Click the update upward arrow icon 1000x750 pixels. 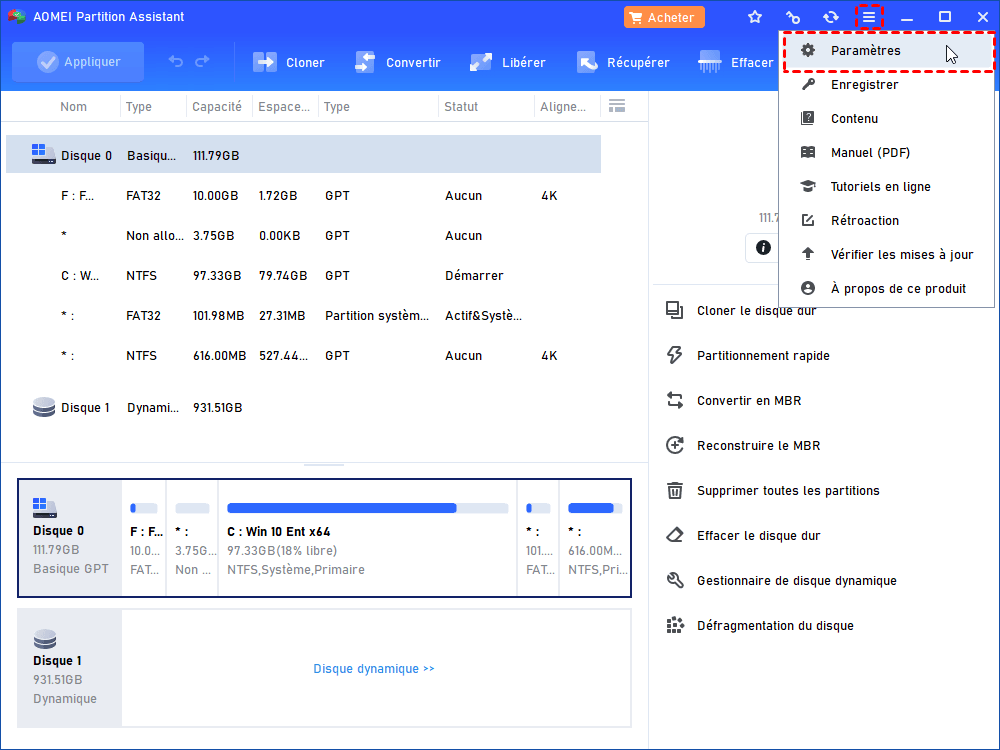(x=807, y=254)
